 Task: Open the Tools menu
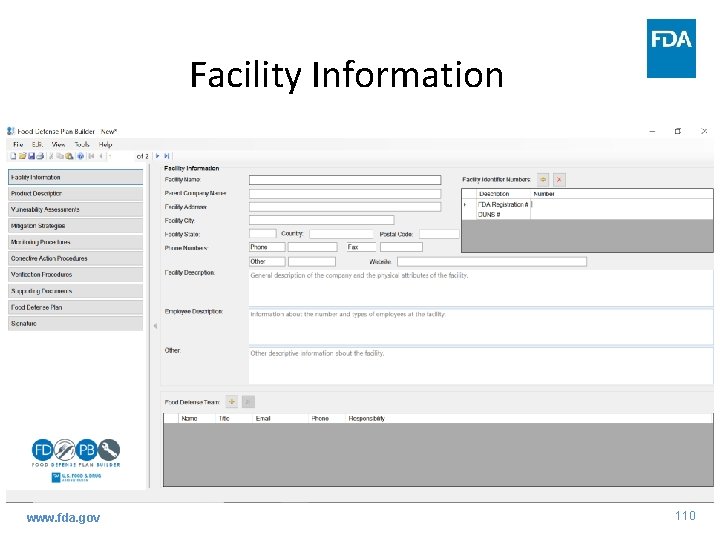tap(82, 144)
